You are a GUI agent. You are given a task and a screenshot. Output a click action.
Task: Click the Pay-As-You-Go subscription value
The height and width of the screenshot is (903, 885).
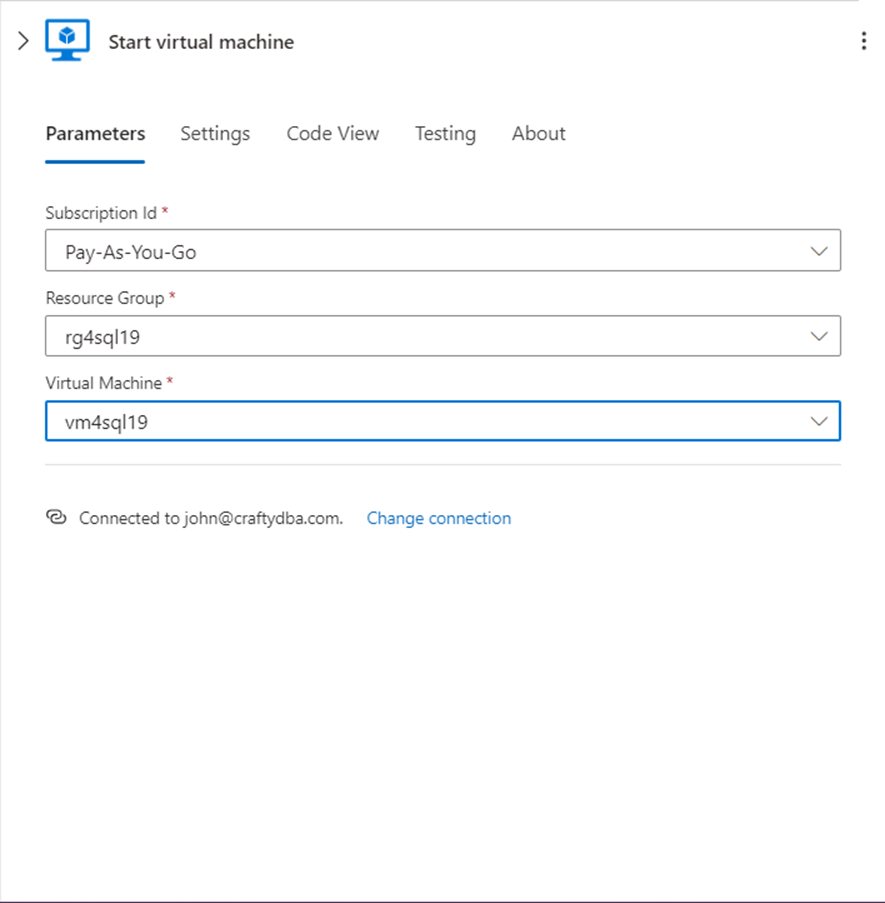coord(131,252)
